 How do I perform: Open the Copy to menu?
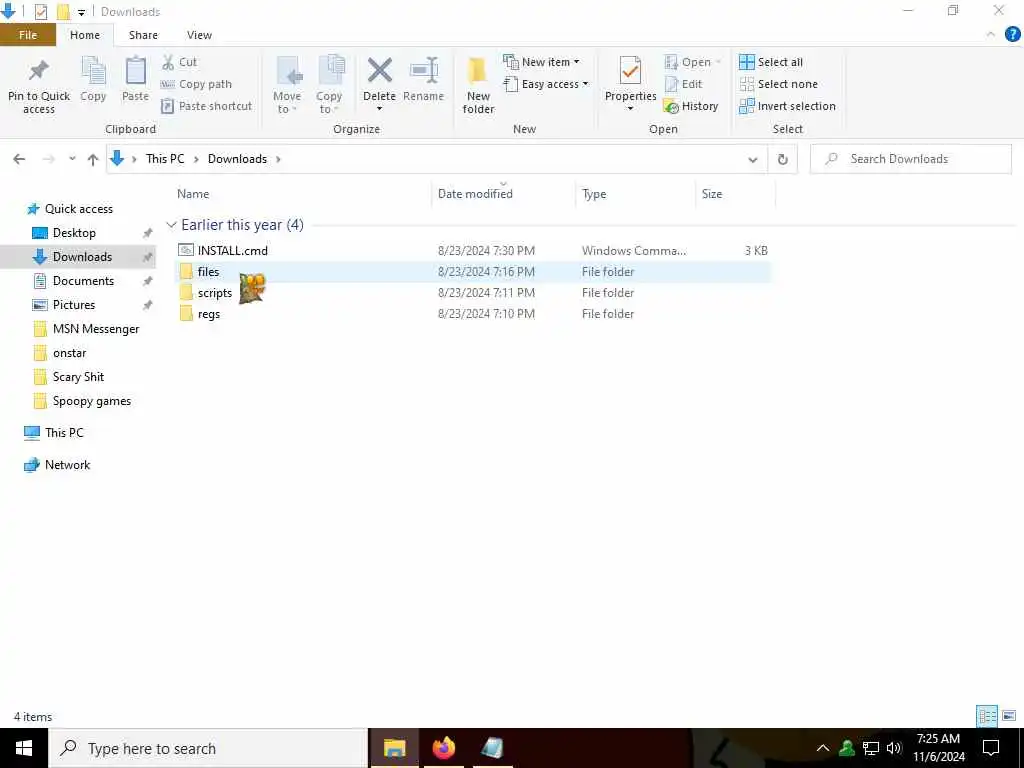click(329, 85)
